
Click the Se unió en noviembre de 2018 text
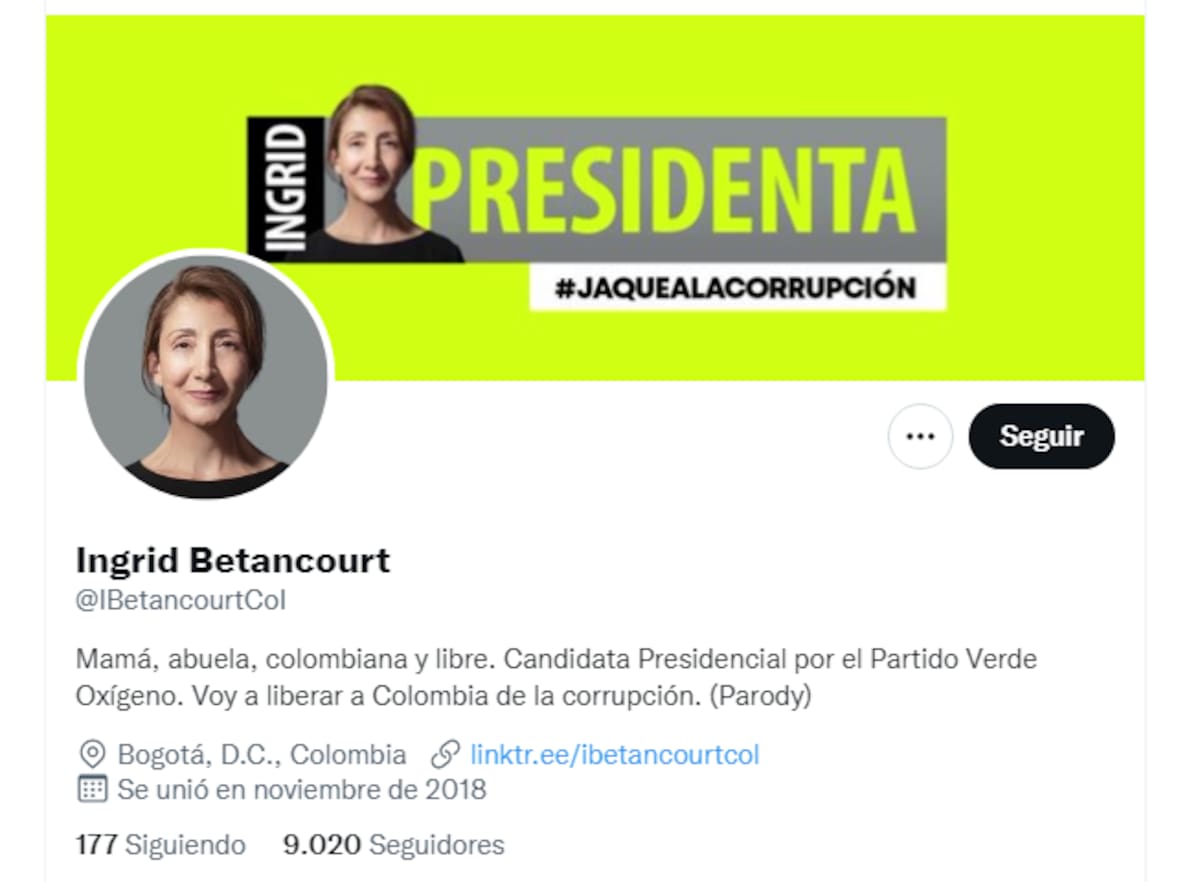pos(302,789)
